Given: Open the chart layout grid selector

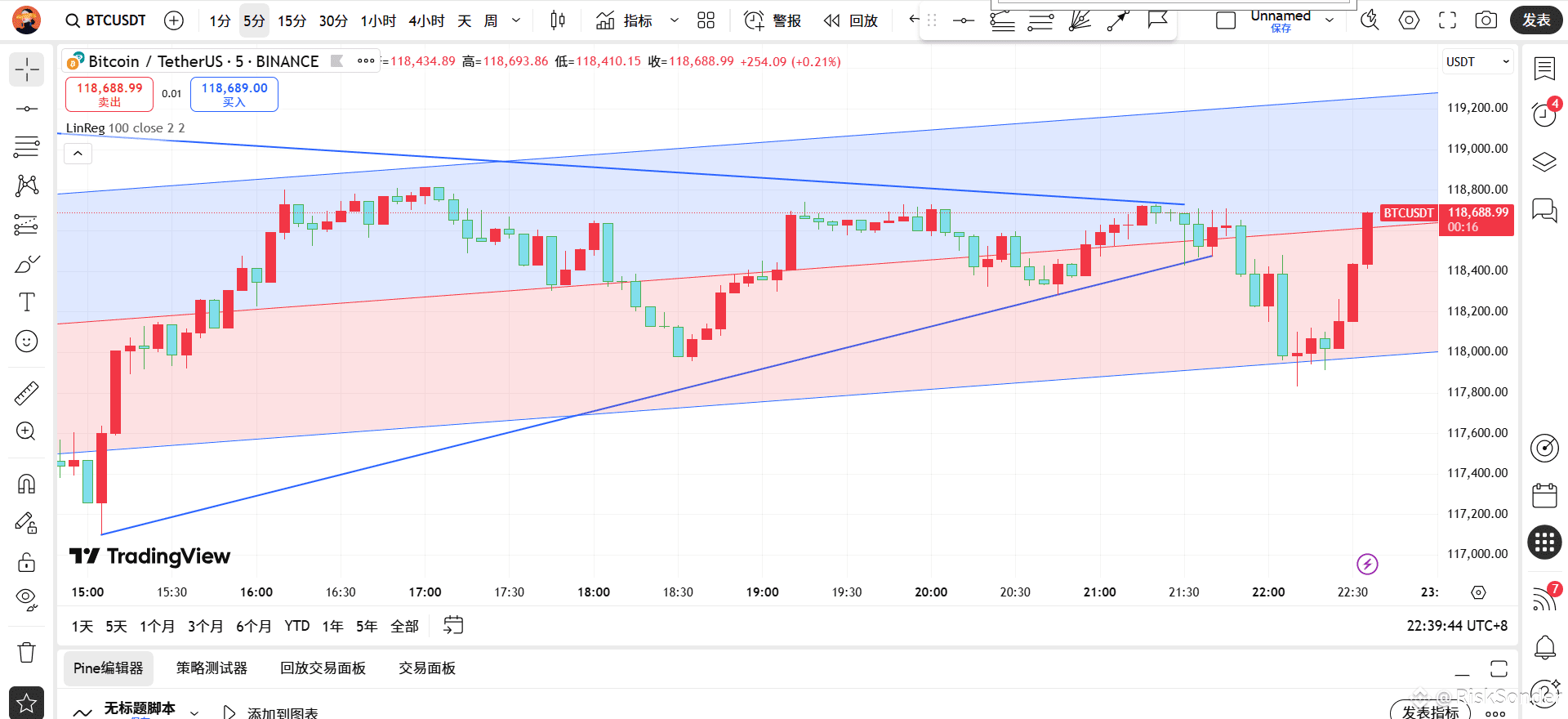Looking at the screenshot, I should pyautogui.click(x=706, y=20).
